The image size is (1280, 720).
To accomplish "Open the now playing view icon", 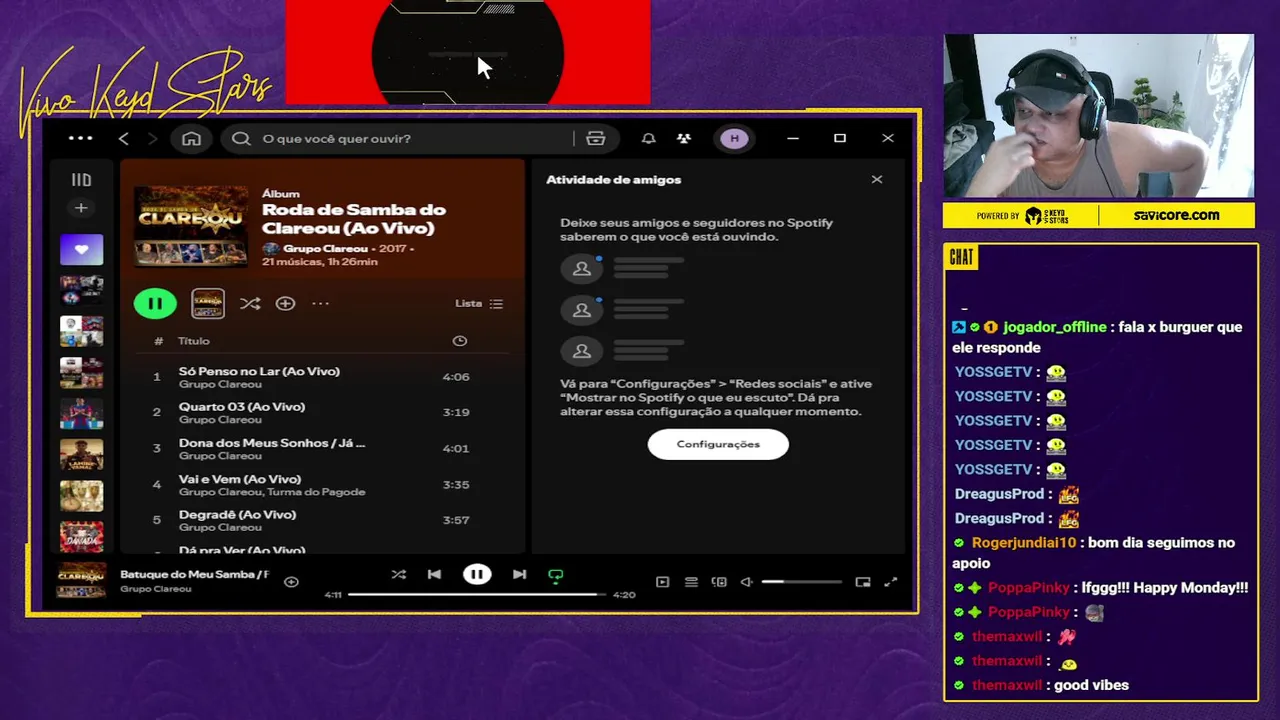I will (x=662, y=582).
